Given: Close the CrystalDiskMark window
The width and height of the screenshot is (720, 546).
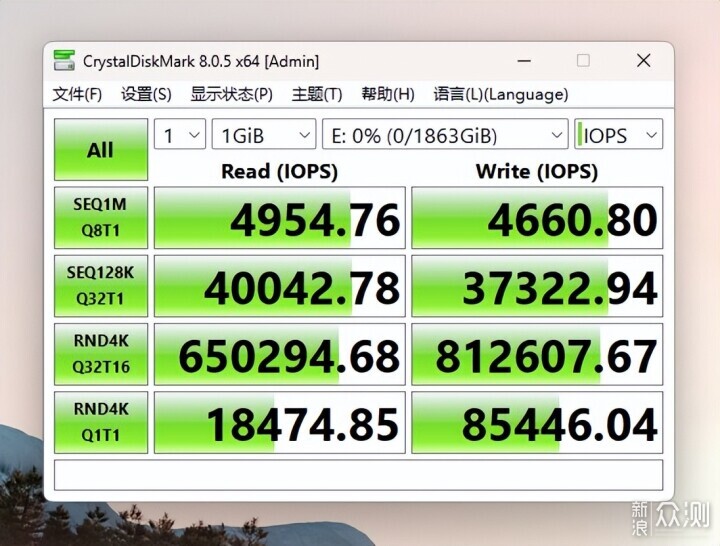Looking at the screenshot, I should coord(643,61).
